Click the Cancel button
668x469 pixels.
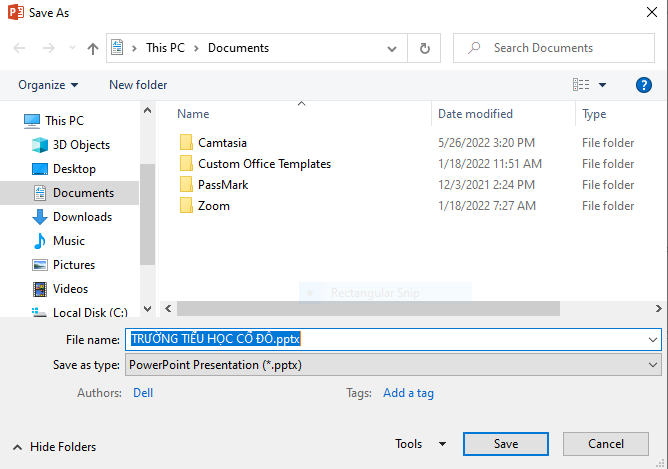(x=605, y=444)
